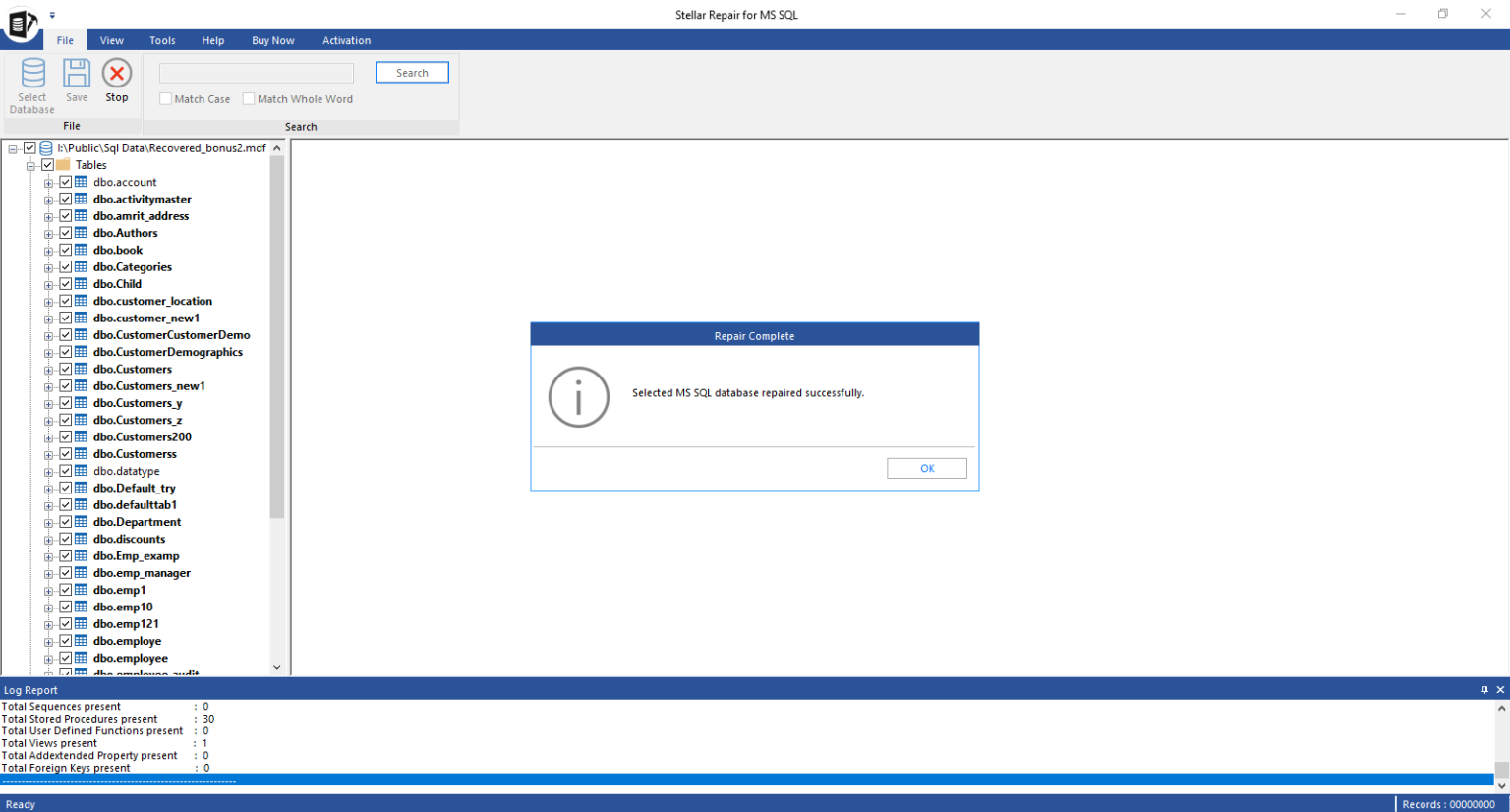The width and height of the screenshot is (1510, 812).
Task: Click the Save icon in the ribbon
Action: 76,74
